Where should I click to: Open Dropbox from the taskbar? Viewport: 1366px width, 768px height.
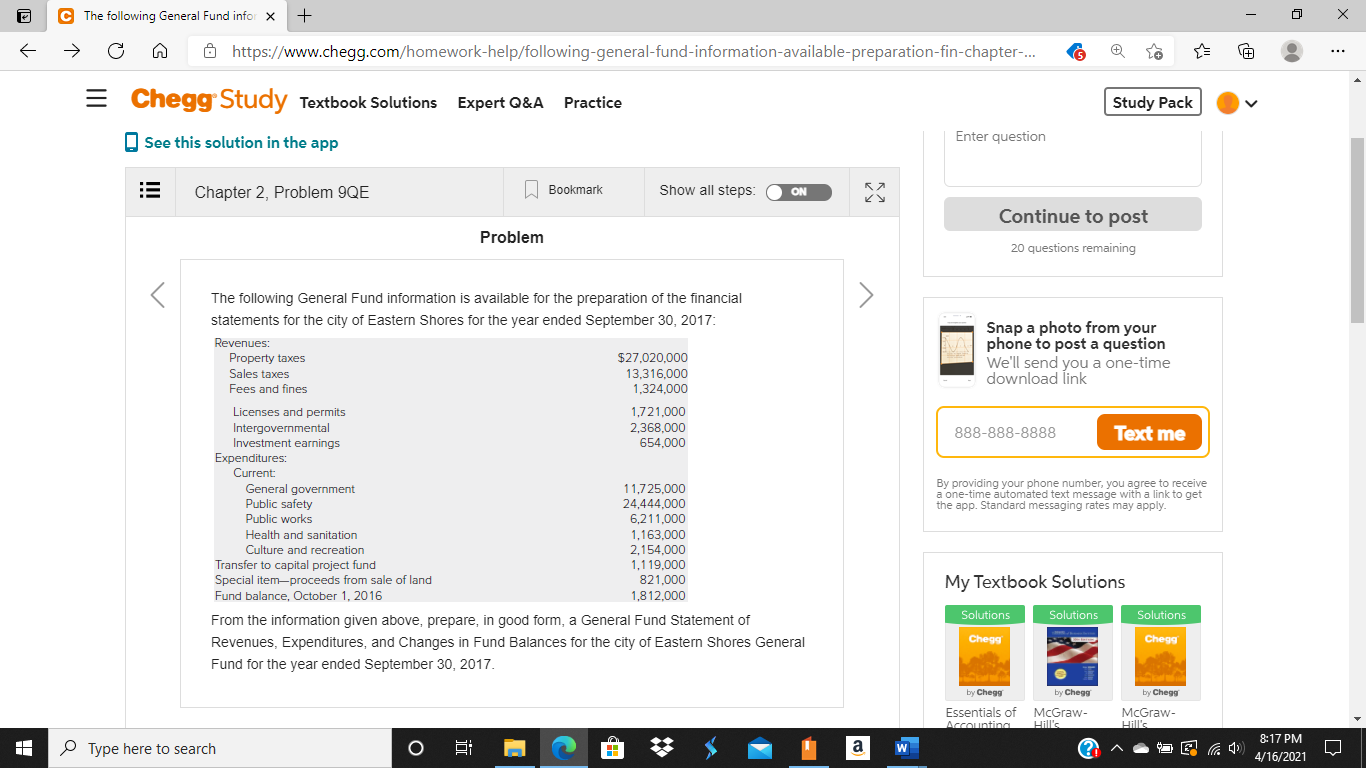click(x=662, y=748)
